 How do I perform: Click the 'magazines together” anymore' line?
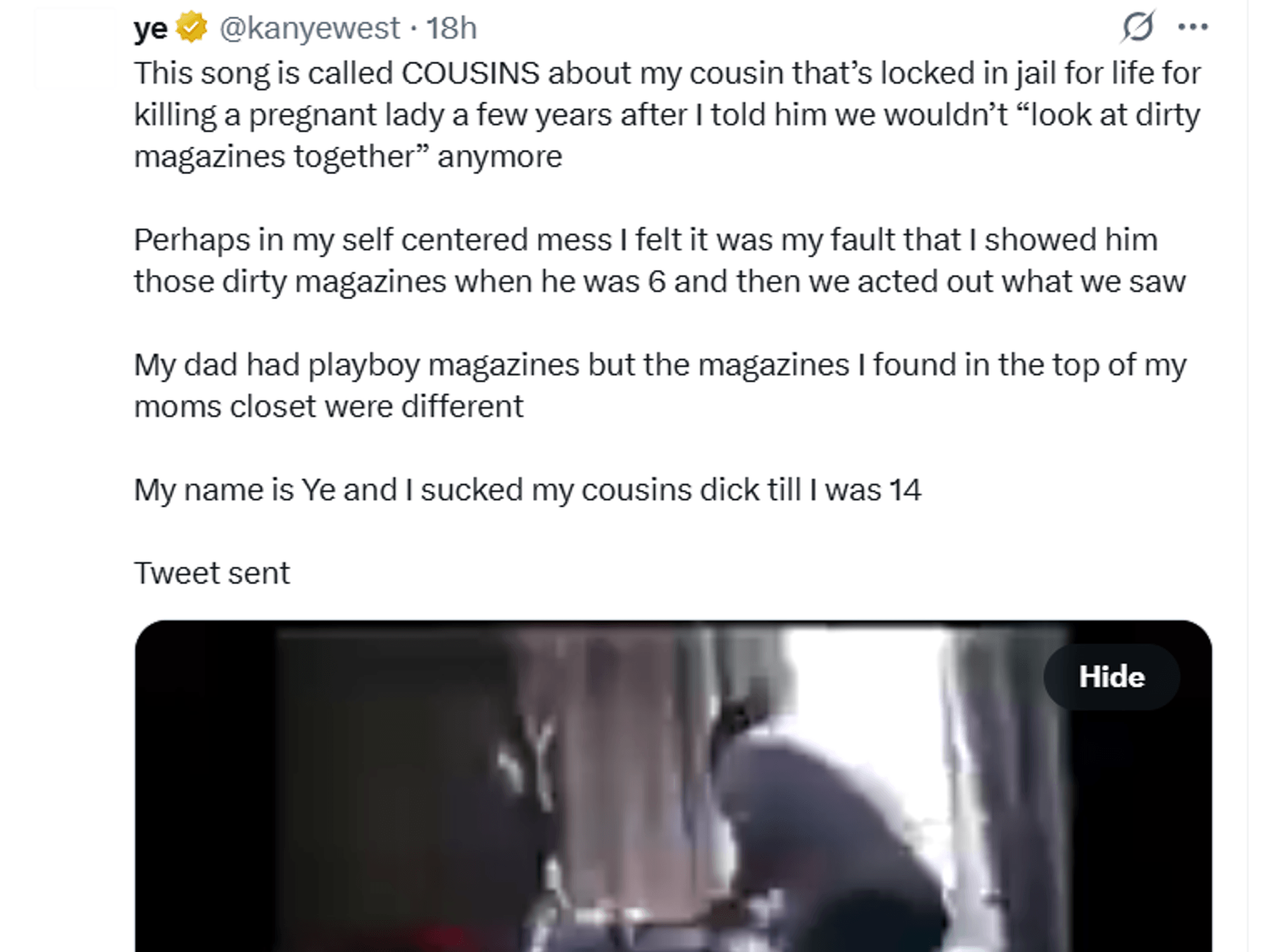pyautogui.click(x=348, y=156)
